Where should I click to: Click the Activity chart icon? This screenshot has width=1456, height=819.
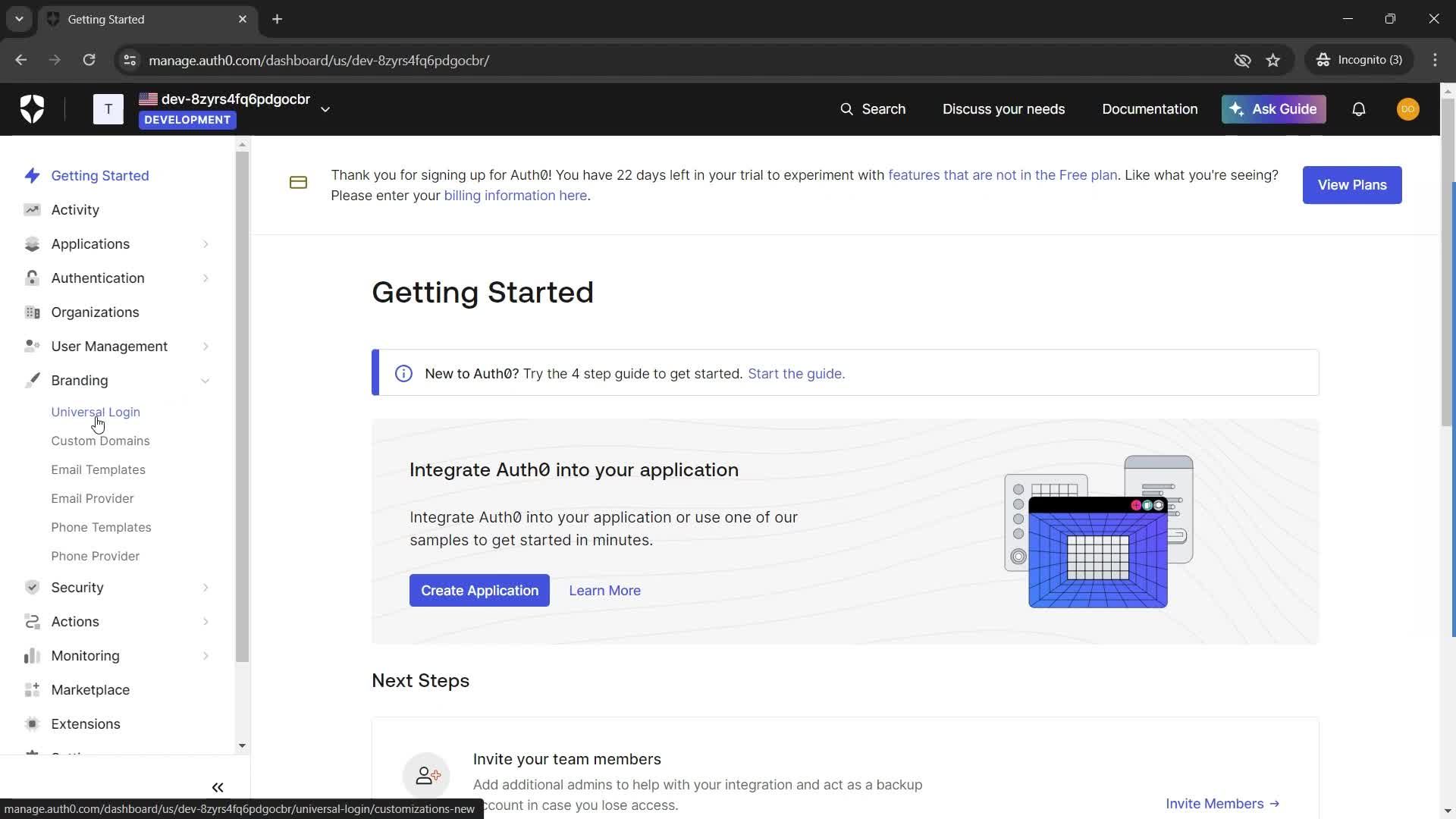pyautogui.click(x=32, y=210)
